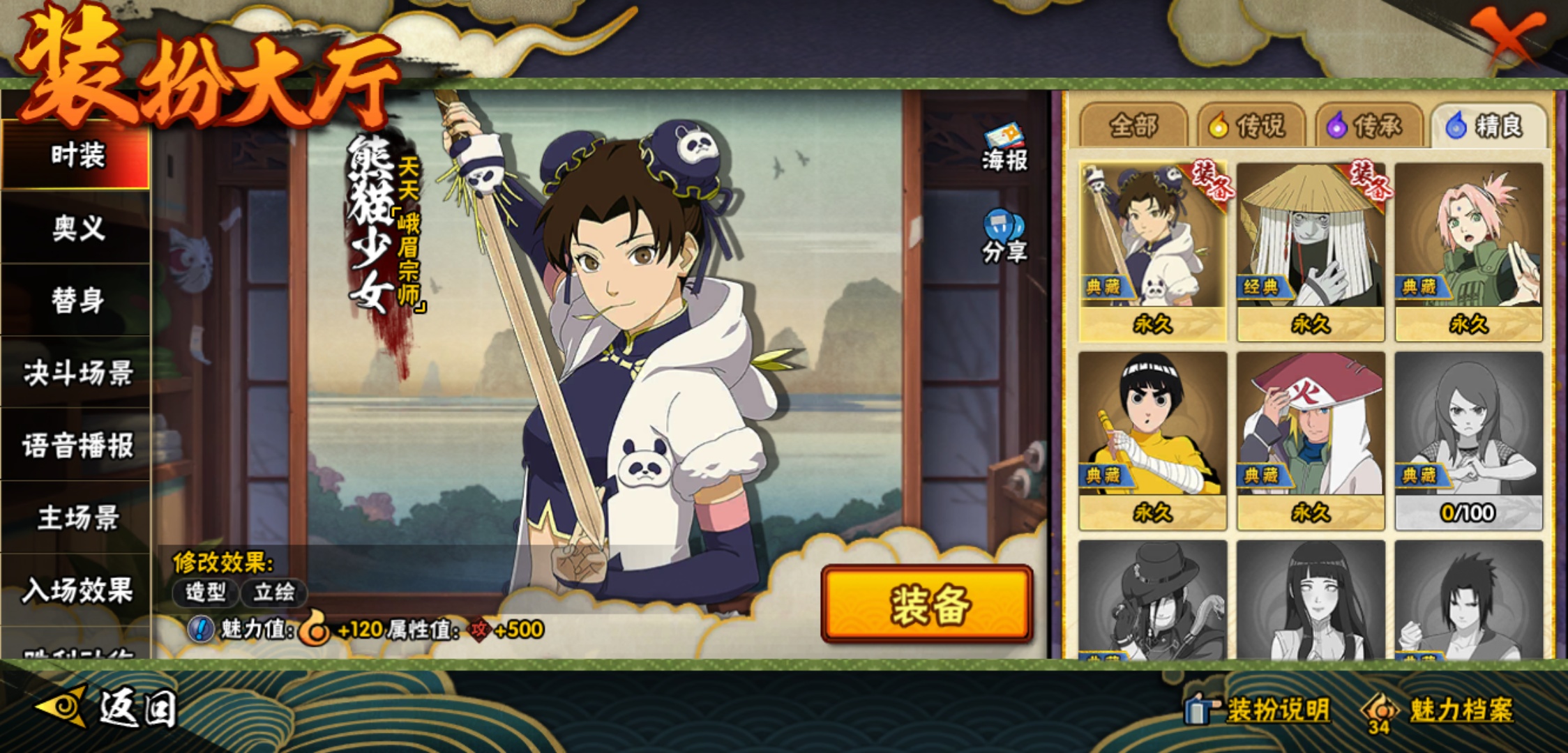The width and height of the screenshot is (1568, 753).
Task: Select 替身 in the left menu
Action: (x=77, y=301)
